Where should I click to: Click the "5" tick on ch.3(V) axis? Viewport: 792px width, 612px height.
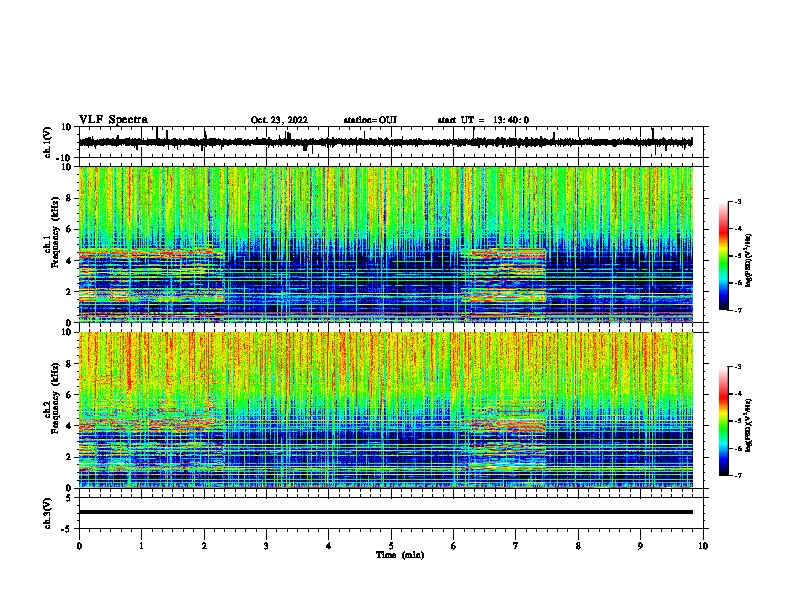[69, 497]
